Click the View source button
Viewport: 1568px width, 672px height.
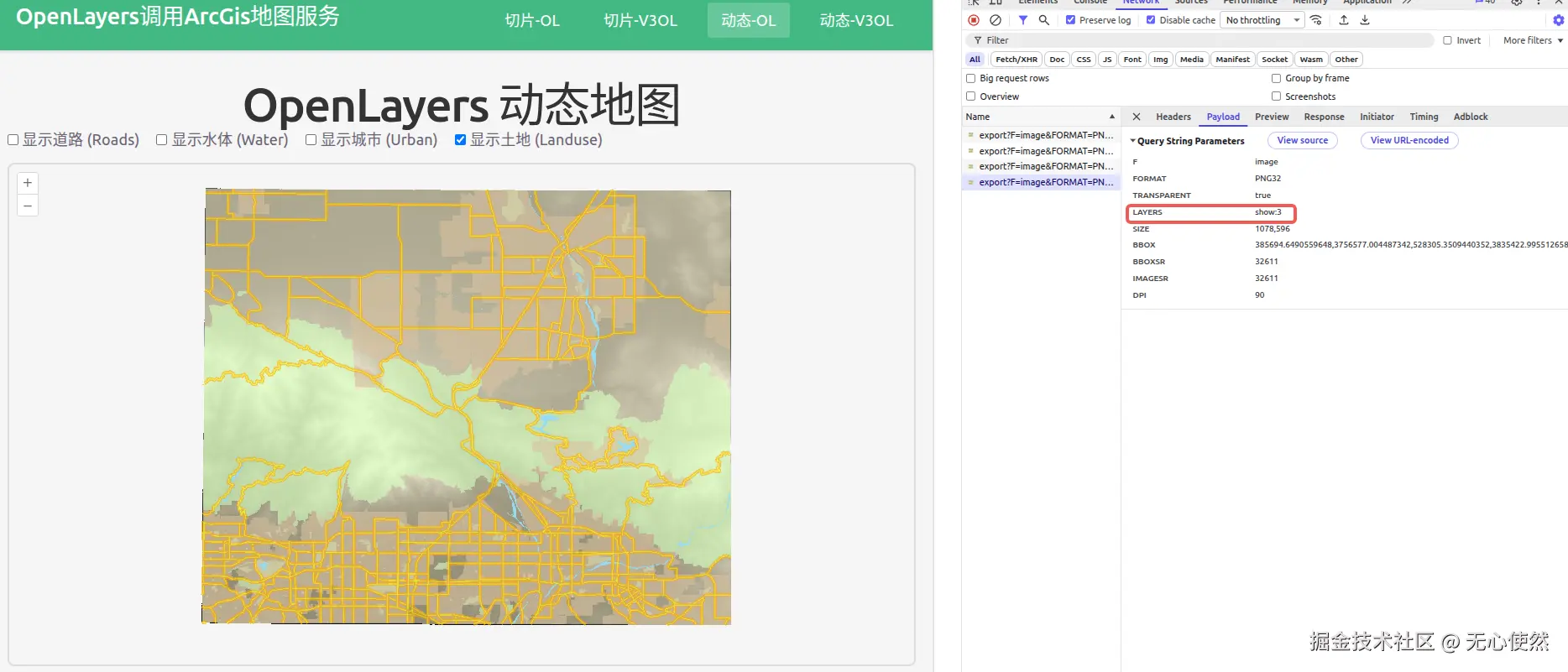tap(1303, 141)
